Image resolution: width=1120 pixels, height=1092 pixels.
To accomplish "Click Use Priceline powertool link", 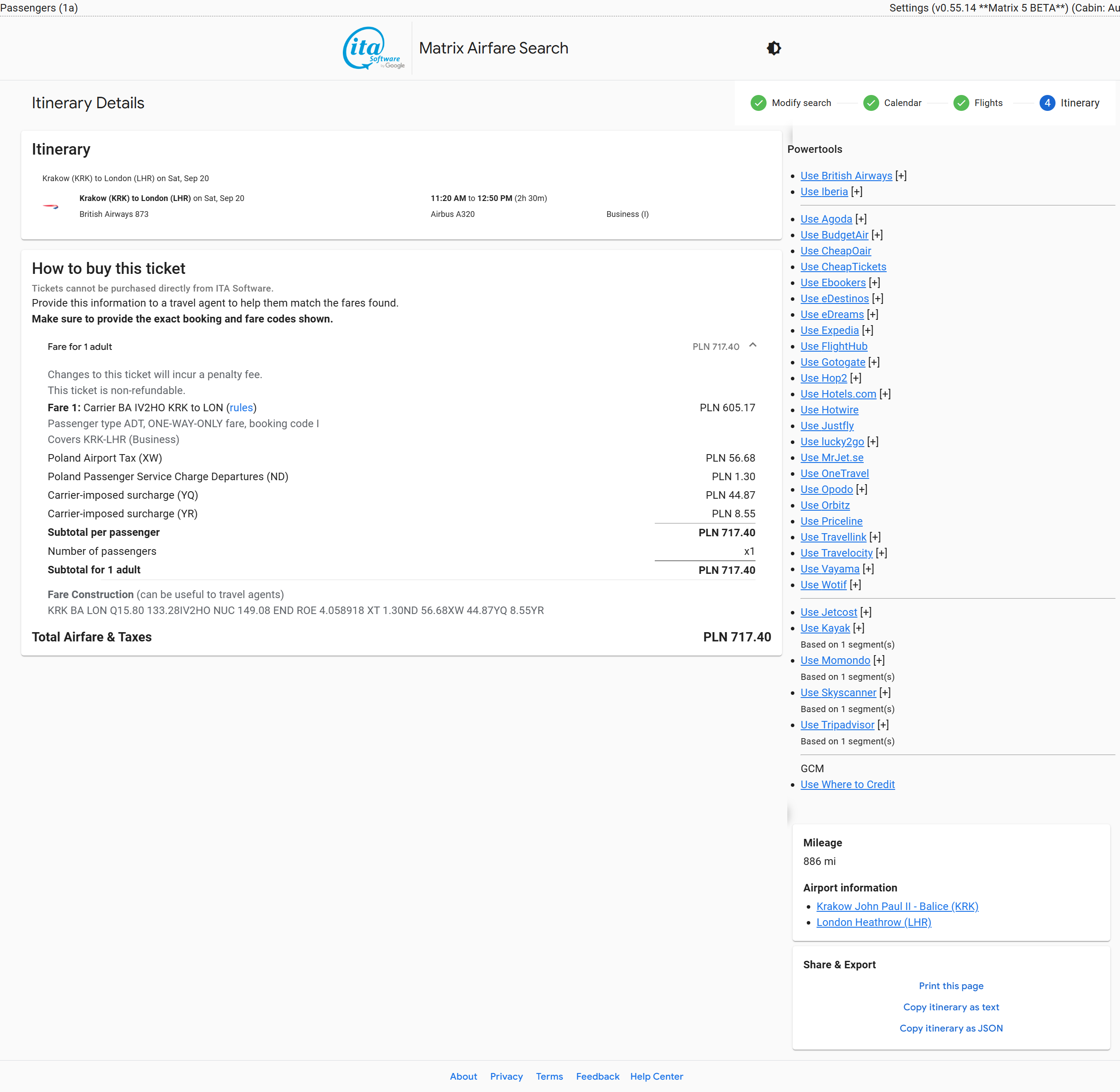I will click(x=831, y=521).
